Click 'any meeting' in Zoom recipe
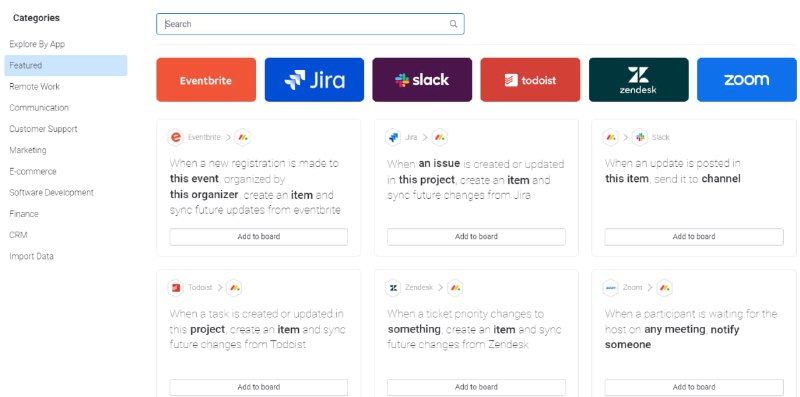Image resolution: width=800 pixels, height=397 pixels. coord(675,329)
